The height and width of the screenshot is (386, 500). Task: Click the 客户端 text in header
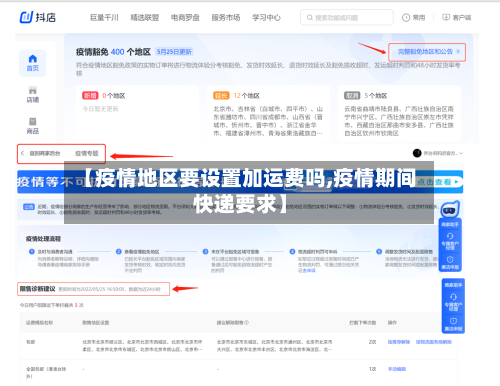[x=462, y=18]
